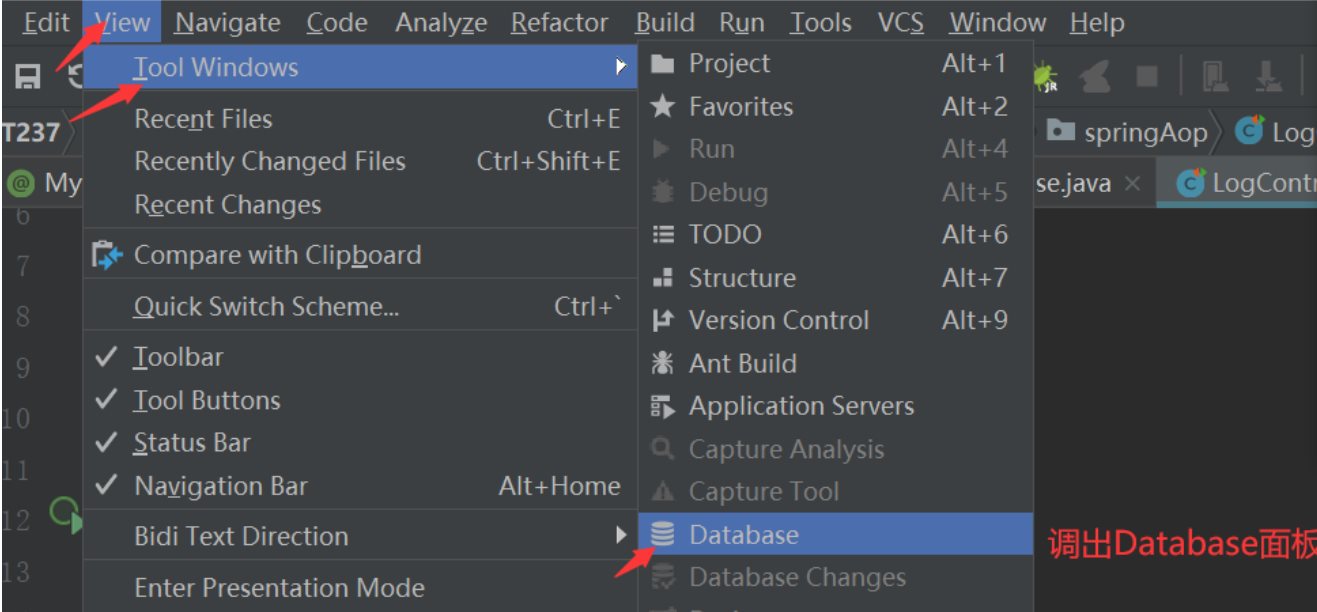Disable the Tool Buttons option
Image resolution: width=1317 pixels, height=612 pixels.
pos(360,400)
